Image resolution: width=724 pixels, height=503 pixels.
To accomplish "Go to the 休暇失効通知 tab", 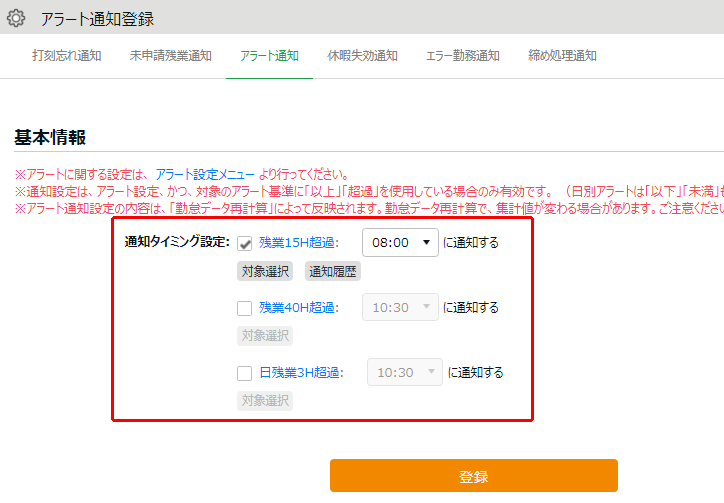I will click(362, 56).
